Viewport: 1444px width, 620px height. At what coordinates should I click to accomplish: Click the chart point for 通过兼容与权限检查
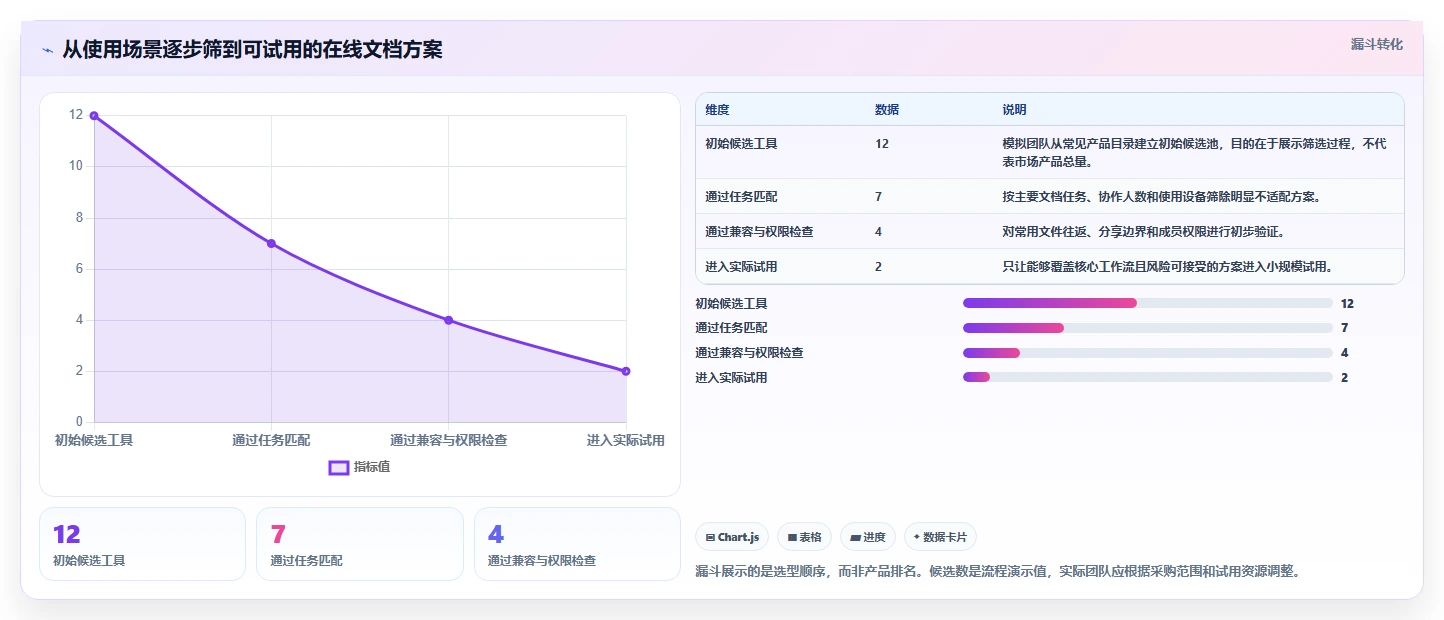coord(448,320)
